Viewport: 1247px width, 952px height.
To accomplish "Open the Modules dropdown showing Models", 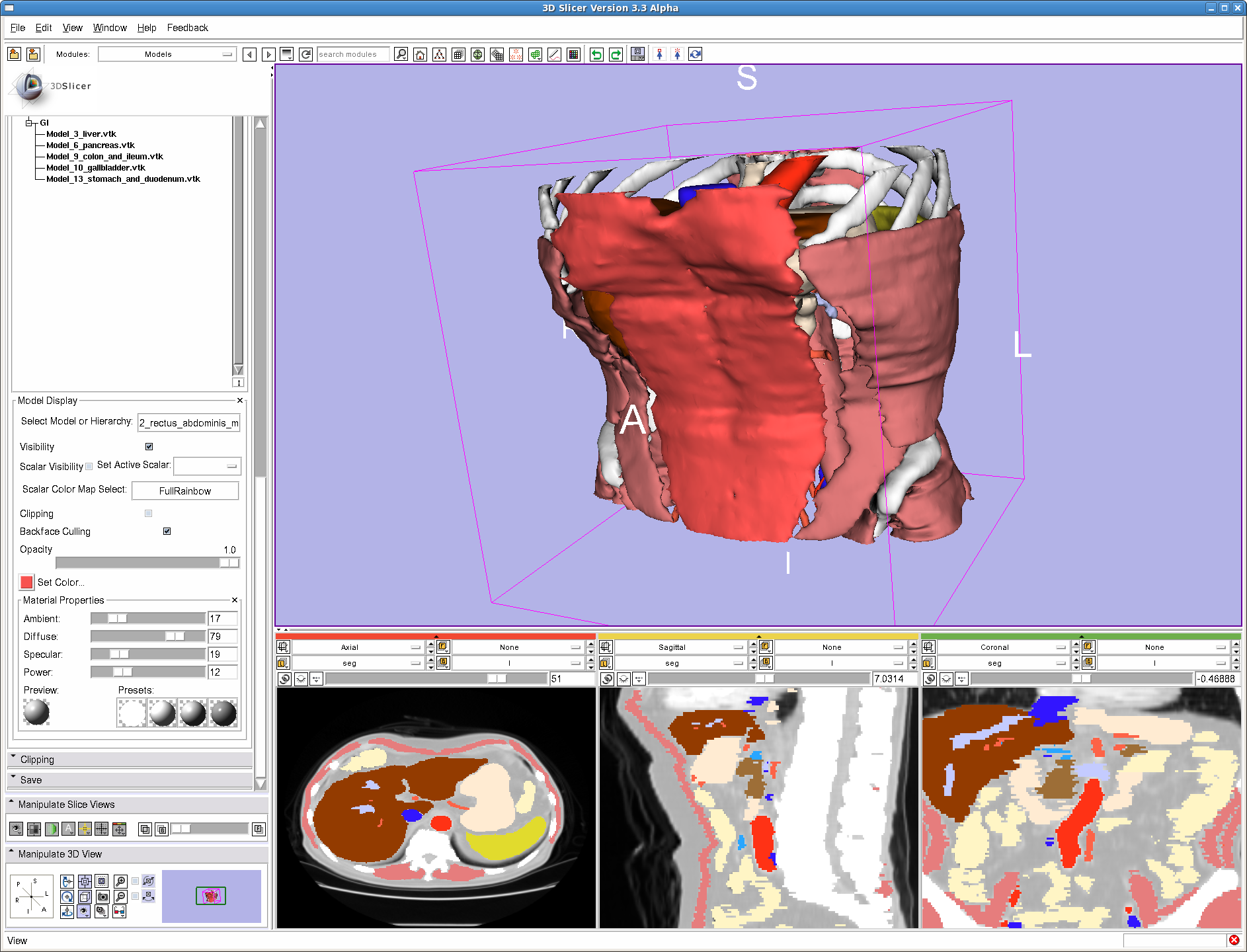I will pos(167,55).
